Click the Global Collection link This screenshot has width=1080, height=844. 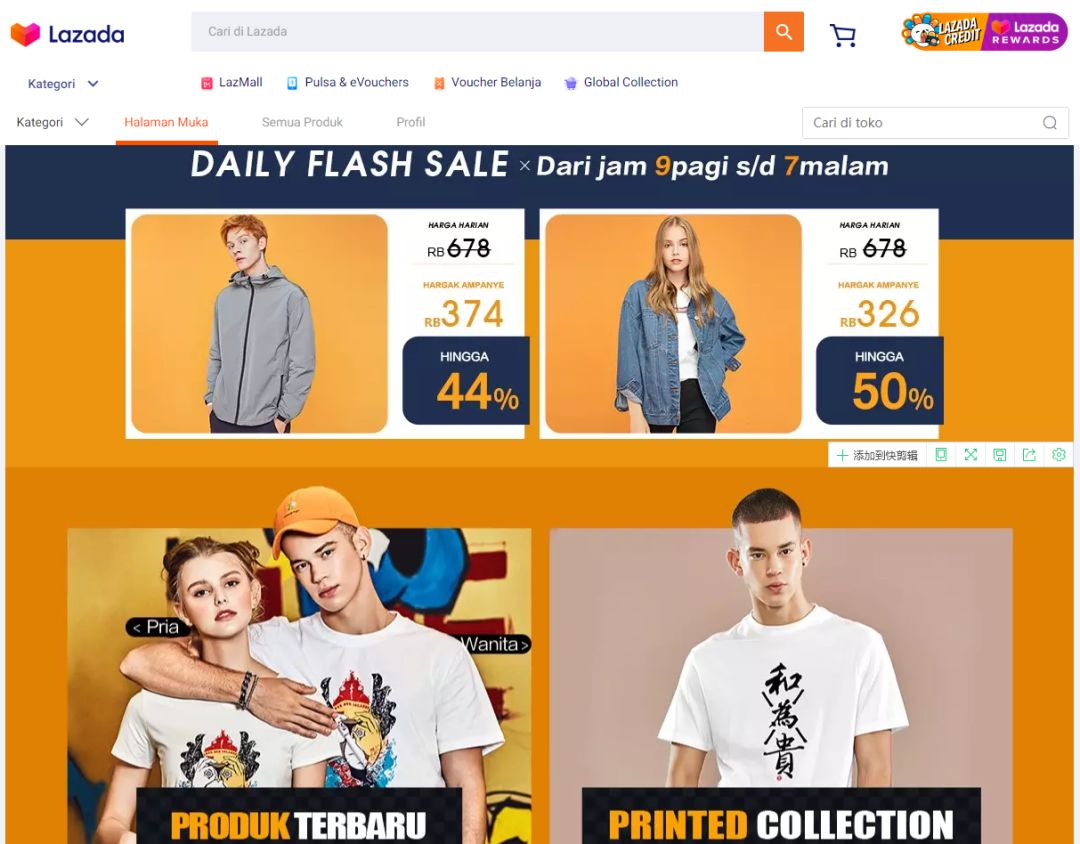(x=621, y=83)
